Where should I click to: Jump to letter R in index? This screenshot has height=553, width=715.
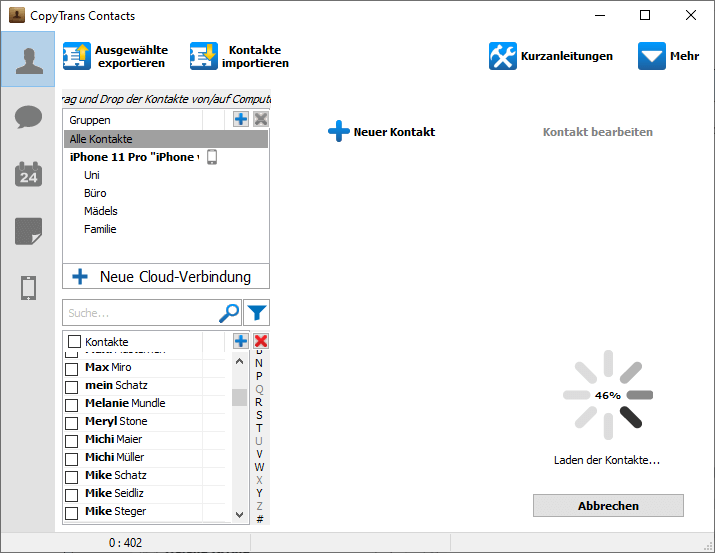coord(259,402)
